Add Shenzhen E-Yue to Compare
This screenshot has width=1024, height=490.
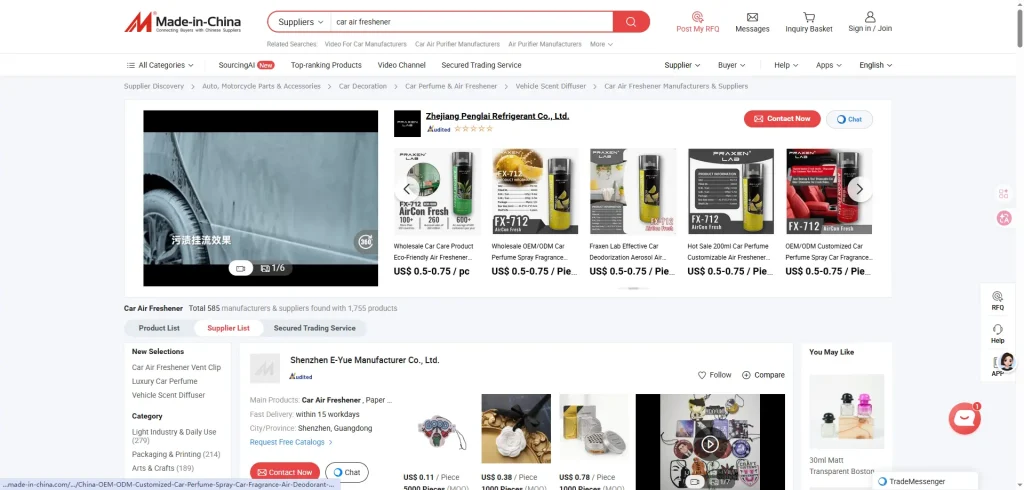click(x=763, y=375)
